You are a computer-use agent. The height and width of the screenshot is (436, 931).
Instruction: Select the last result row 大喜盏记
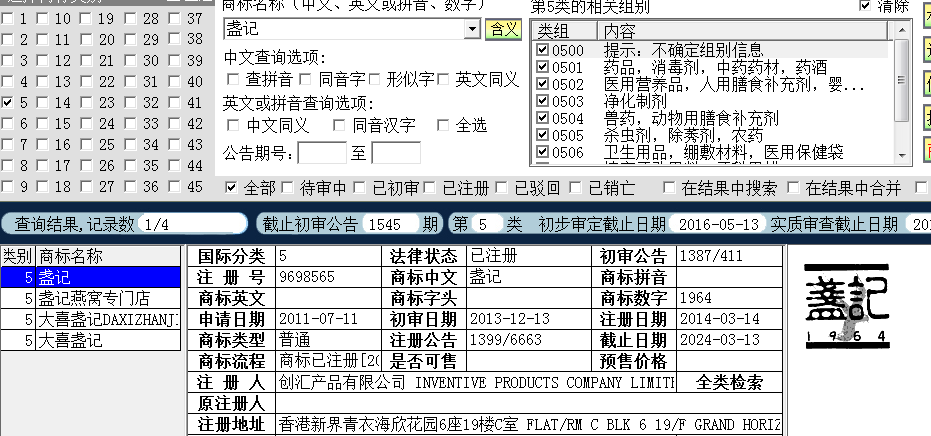(91, 340)
